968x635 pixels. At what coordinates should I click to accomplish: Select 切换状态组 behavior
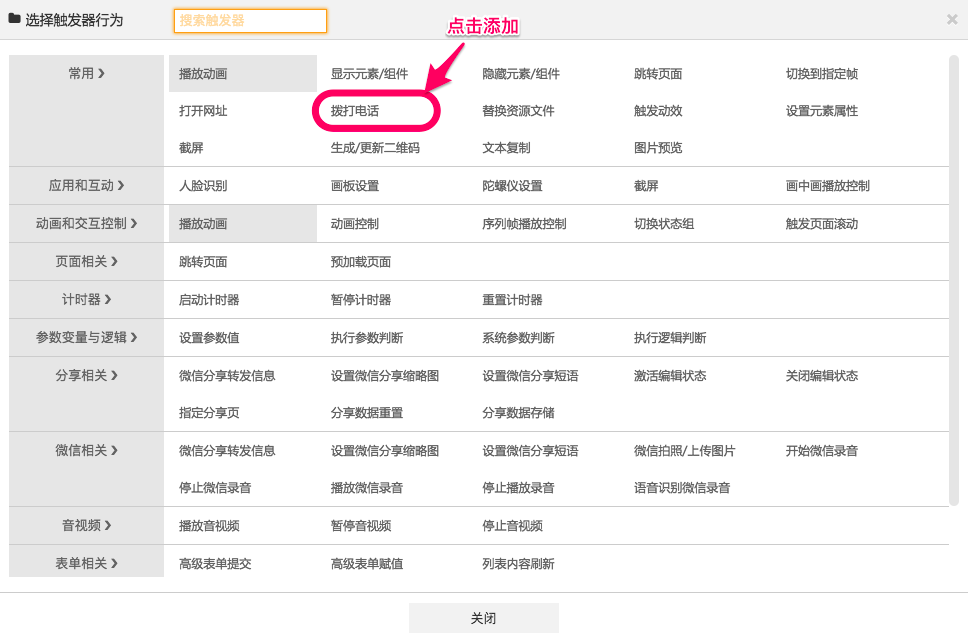664,224
